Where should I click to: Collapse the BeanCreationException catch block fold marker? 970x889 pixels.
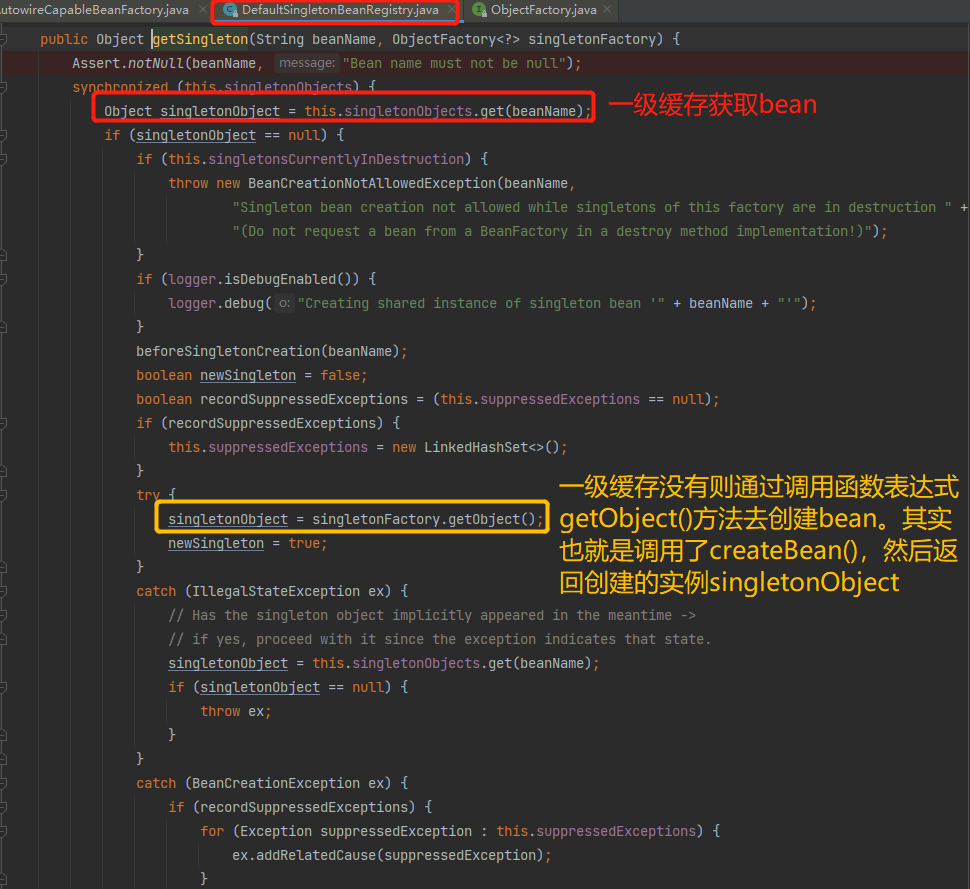click(3, 784)
